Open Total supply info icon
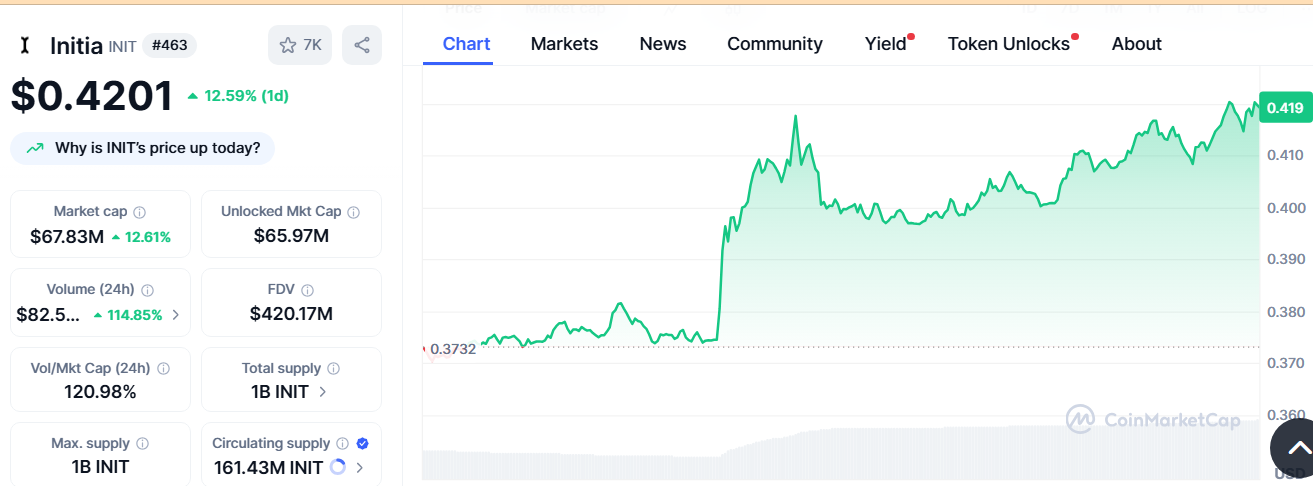Screen dimensions: 1313x486 point(334,369)
